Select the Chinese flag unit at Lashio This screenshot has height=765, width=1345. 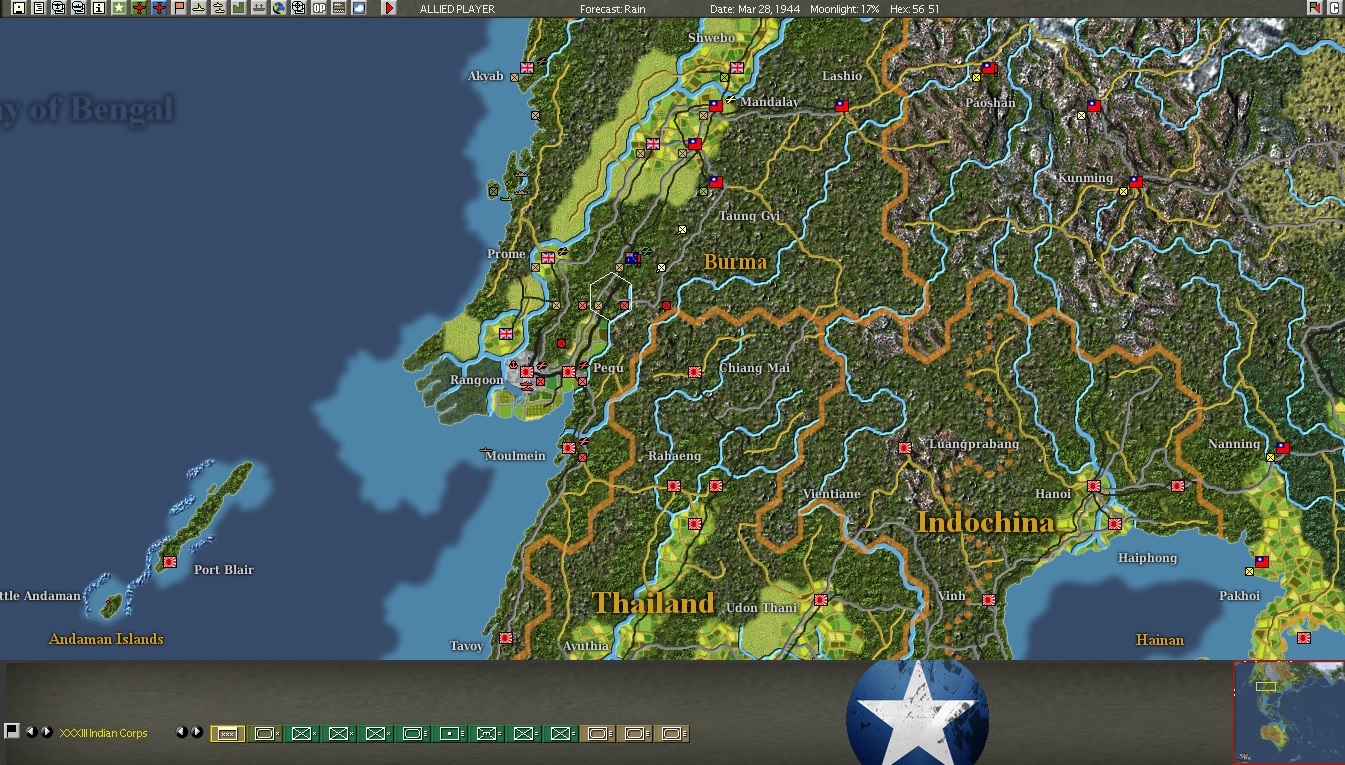tap(841, 105)
